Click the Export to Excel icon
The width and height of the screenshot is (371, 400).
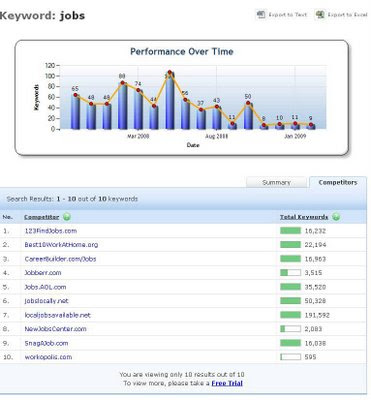(320, 15)
